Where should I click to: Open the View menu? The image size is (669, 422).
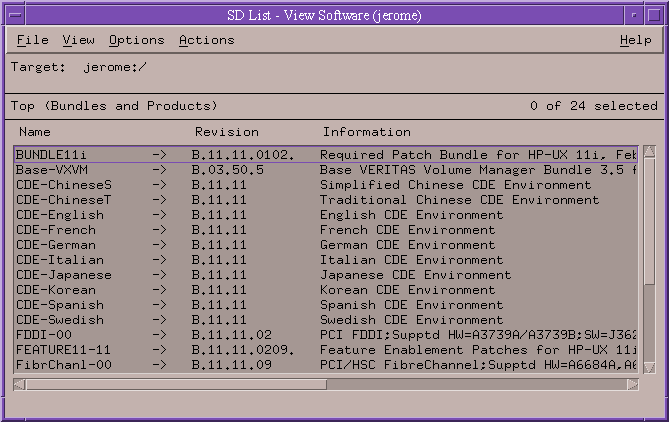click(x=79, y=40)
